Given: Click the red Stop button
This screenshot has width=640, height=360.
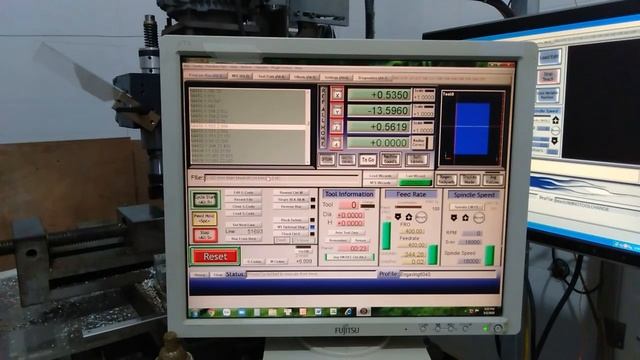Looking at the screenshot, I should tap(205, 236).
